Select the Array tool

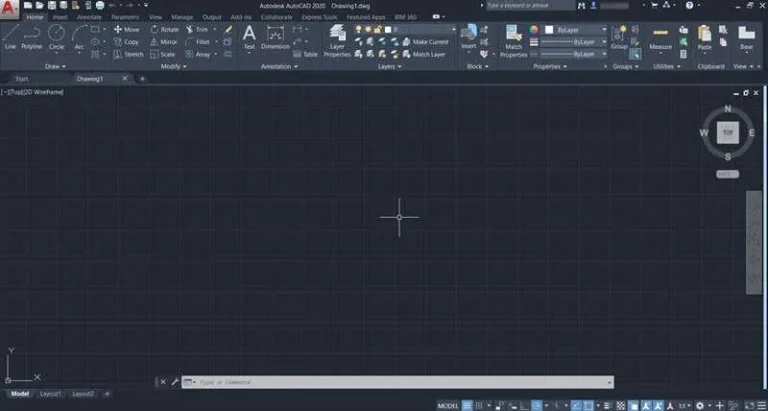198,54
